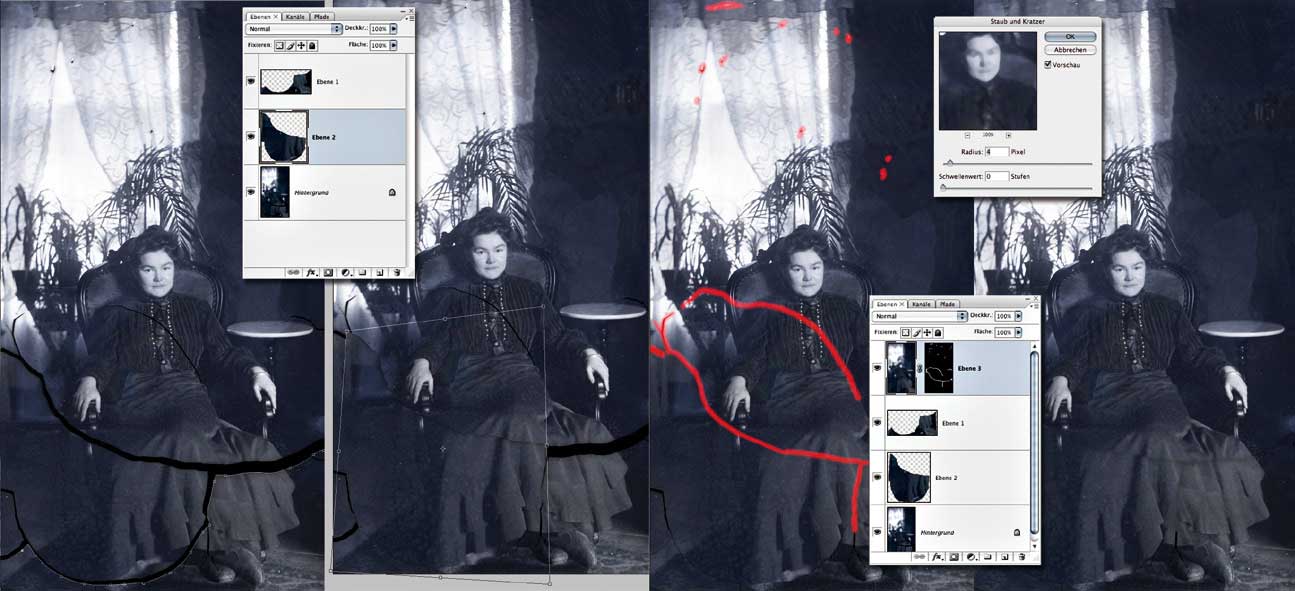Lock position move icon in lower Ebenen panel
Viewport: 1295px width, 591px height.
(x=927, y=332)
